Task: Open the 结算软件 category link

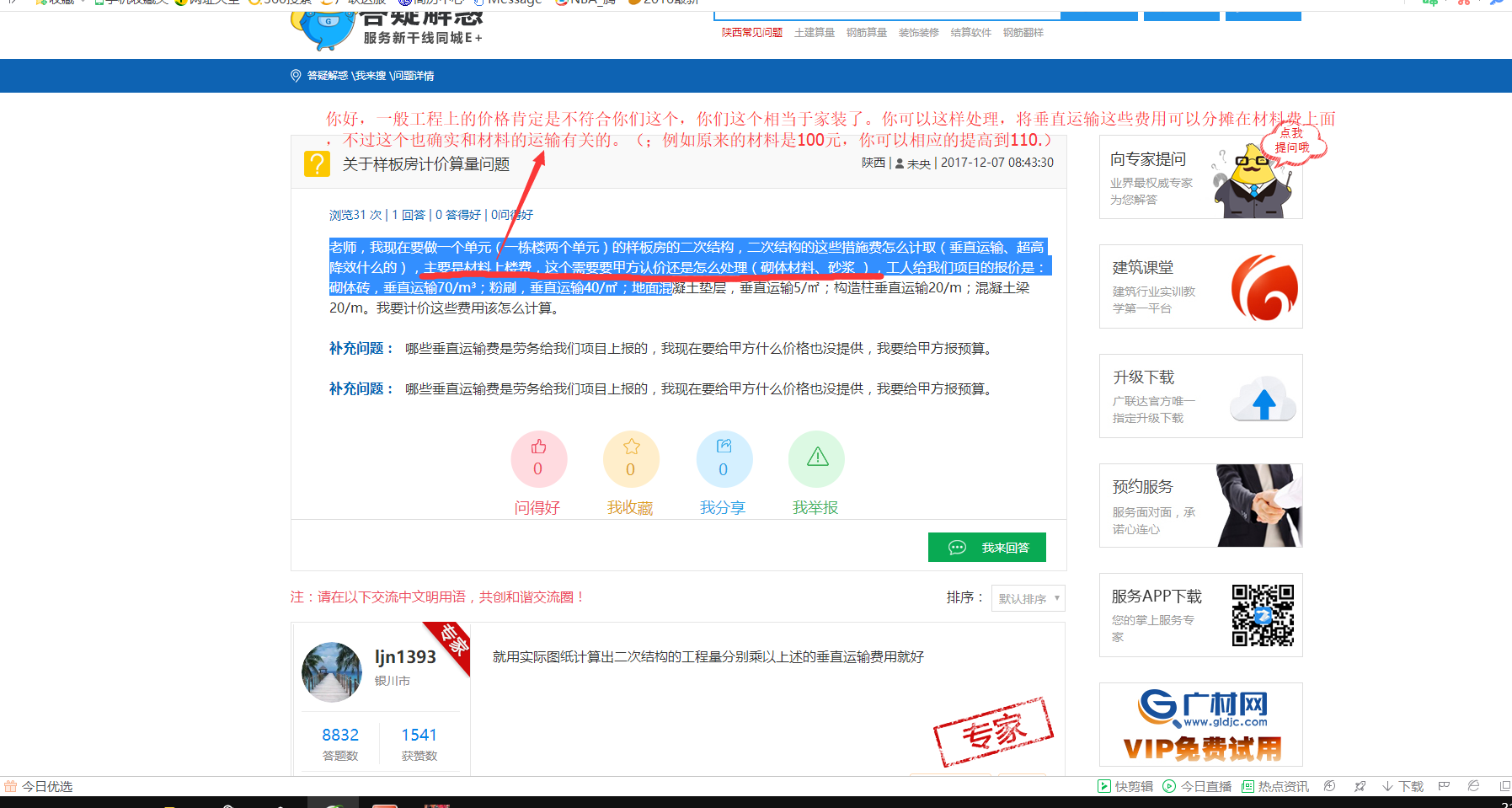Action: (x=971, y=33)
